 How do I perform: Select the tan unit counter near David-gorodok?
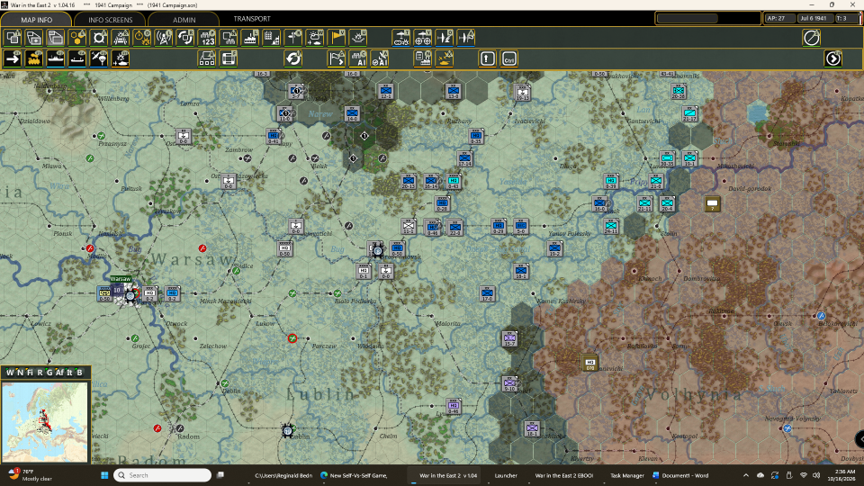tap(712, 204)
